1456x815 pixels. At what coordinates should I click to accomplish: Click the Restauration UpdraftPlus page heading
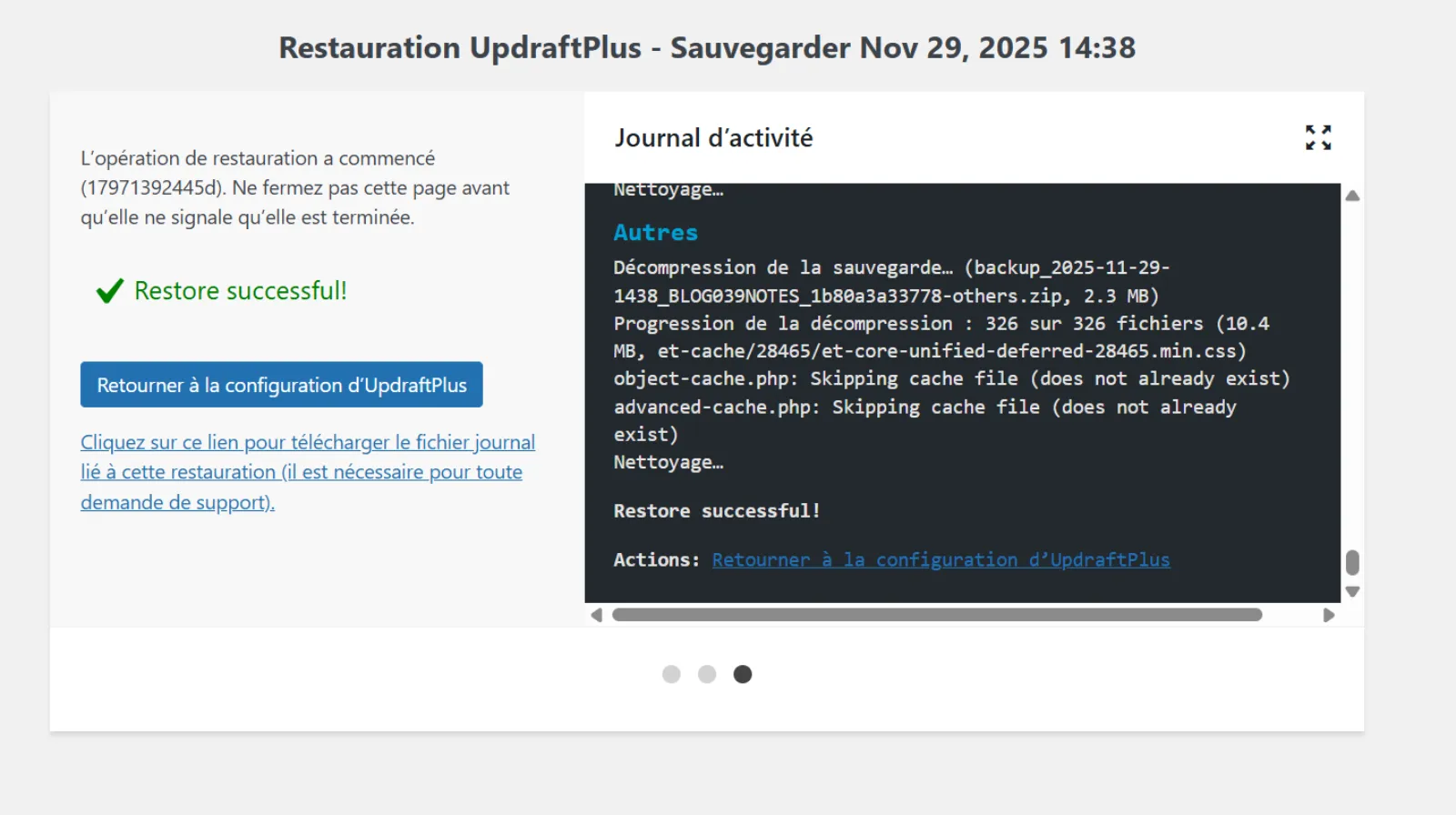(x=707, y=47)
